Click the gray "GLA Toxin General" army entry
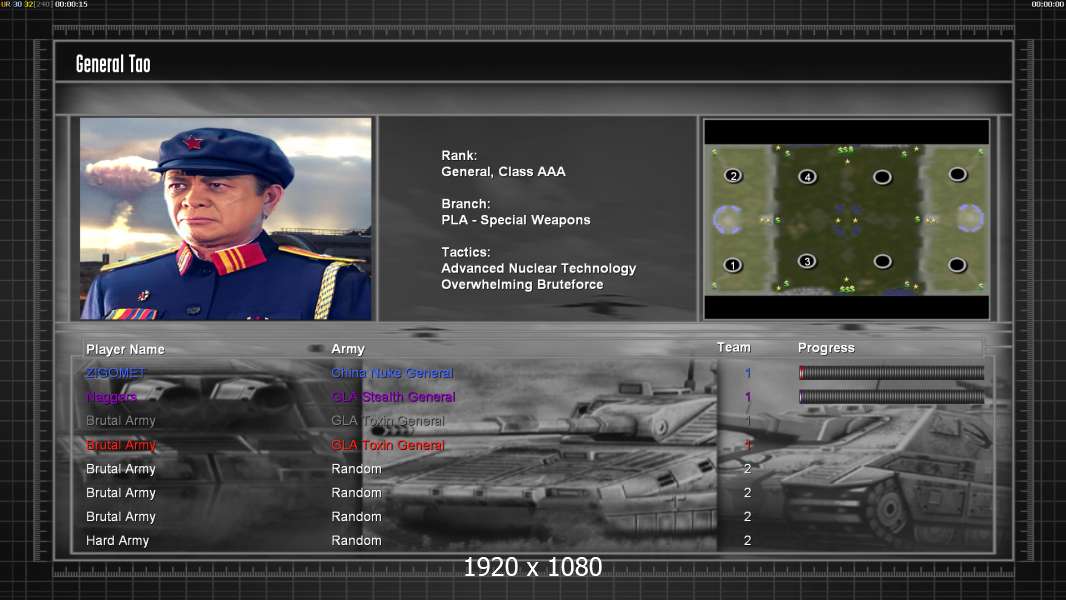This screenshot has width=1066, height=600. pyautogui.click(x=388, y=421)
